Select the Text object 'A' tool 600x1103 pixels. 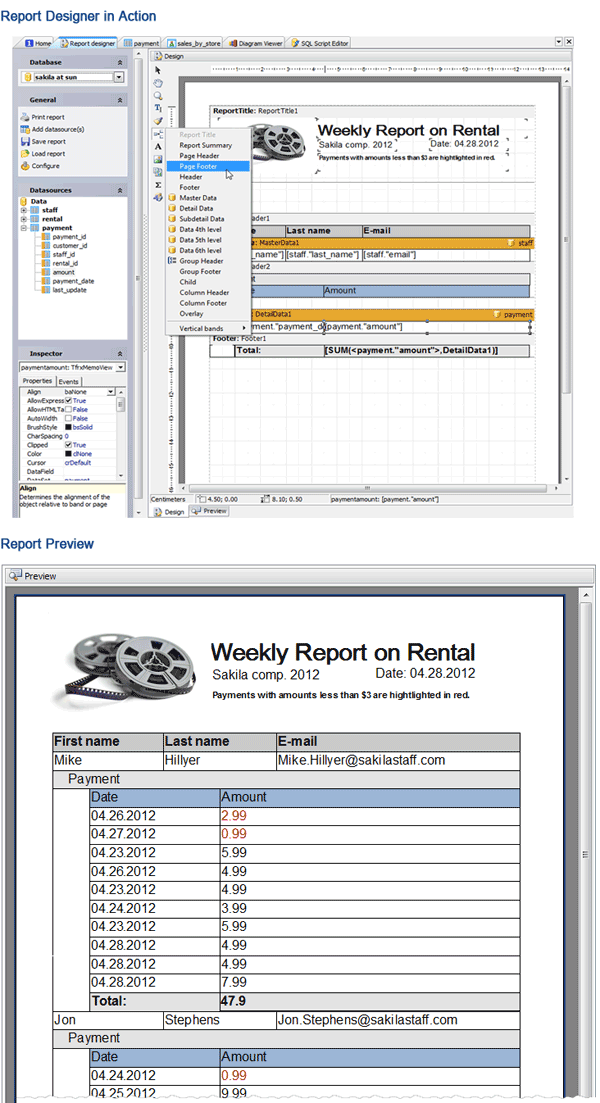pyautogui.click(x=158, y=146)
